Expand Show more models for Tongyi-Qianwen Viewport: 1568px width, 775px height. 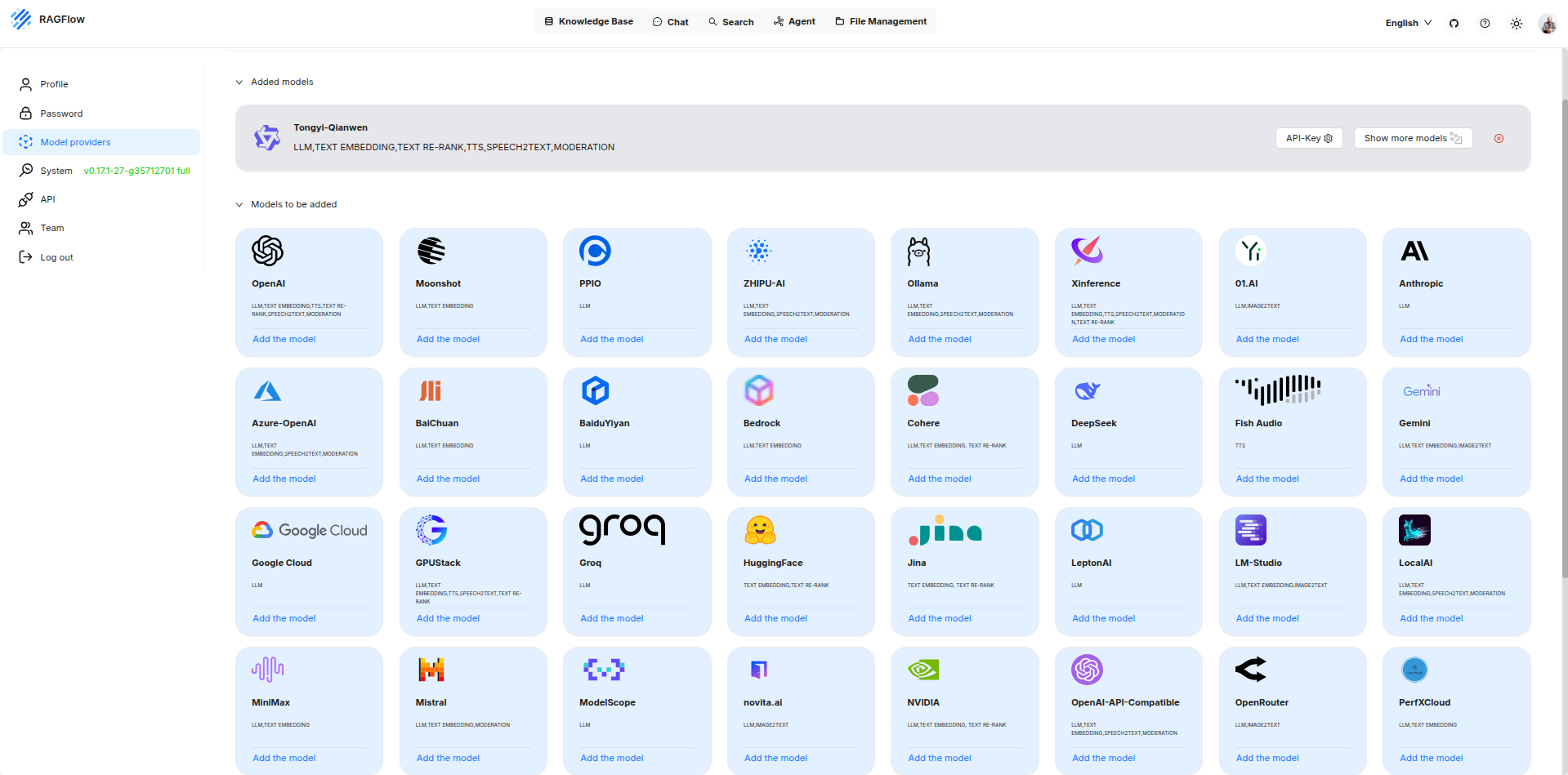[x=1413, y=138]
